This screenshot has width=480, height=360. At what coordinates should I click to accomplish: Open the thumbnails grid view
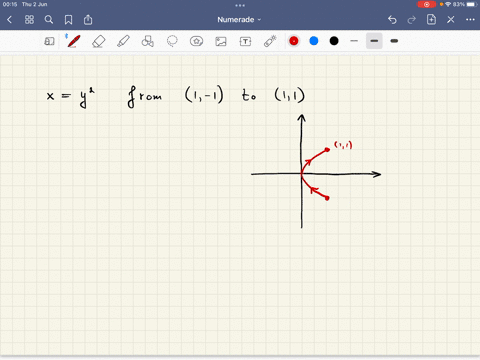29,20
